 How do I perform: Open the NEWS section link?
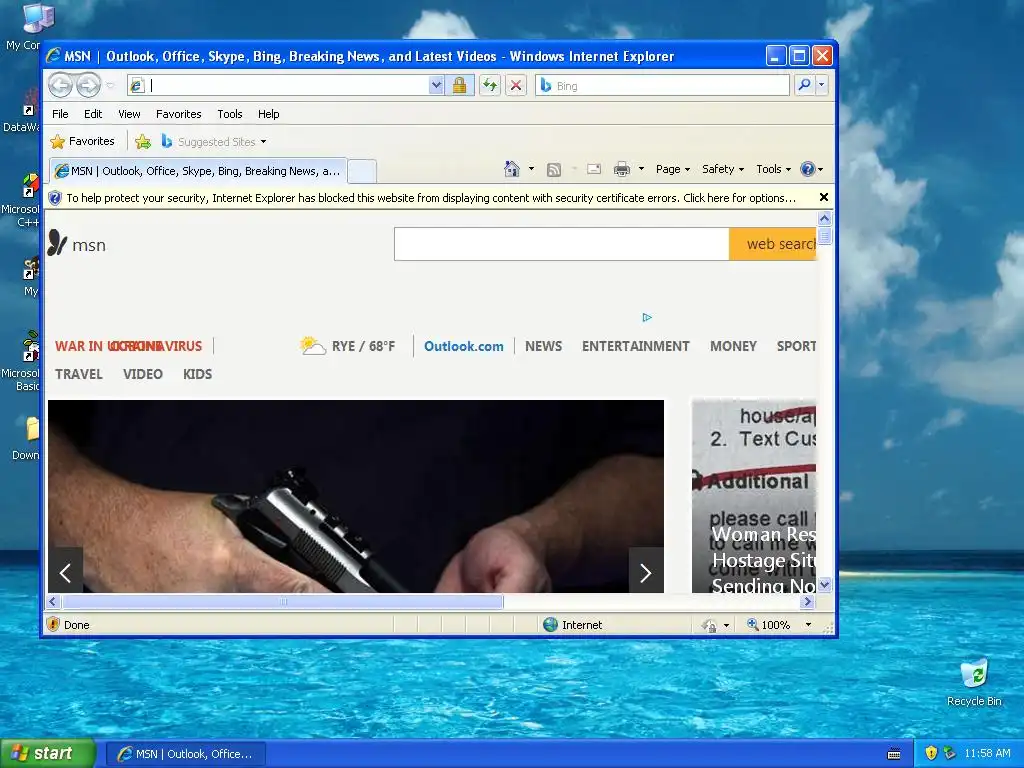click(x=543, y=346)
